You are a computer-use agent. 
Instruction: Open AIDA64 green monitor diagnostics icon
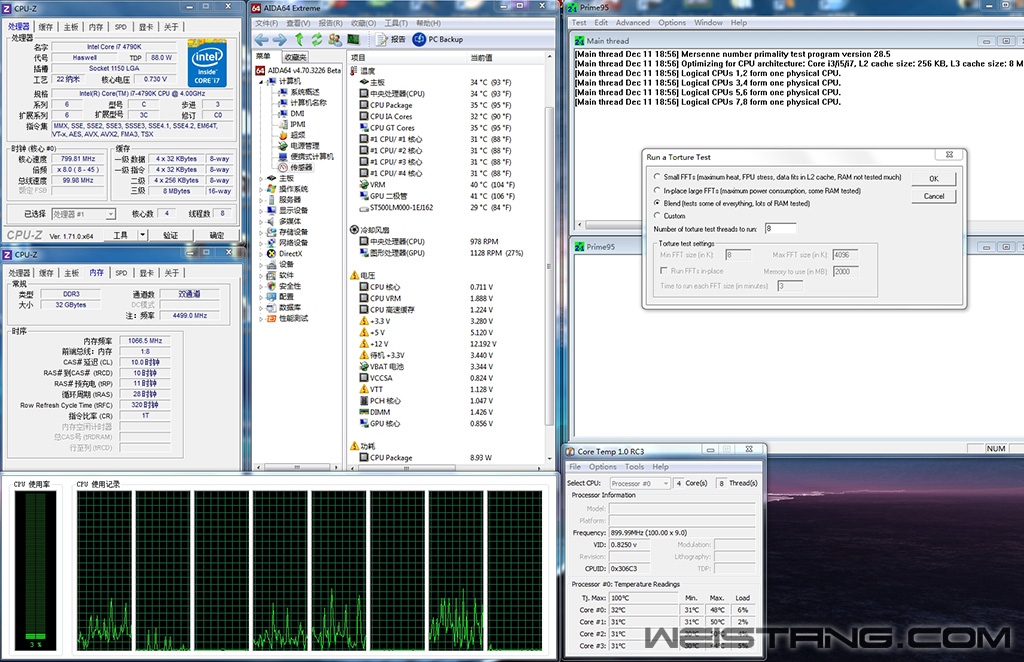[x=353, y=40]
